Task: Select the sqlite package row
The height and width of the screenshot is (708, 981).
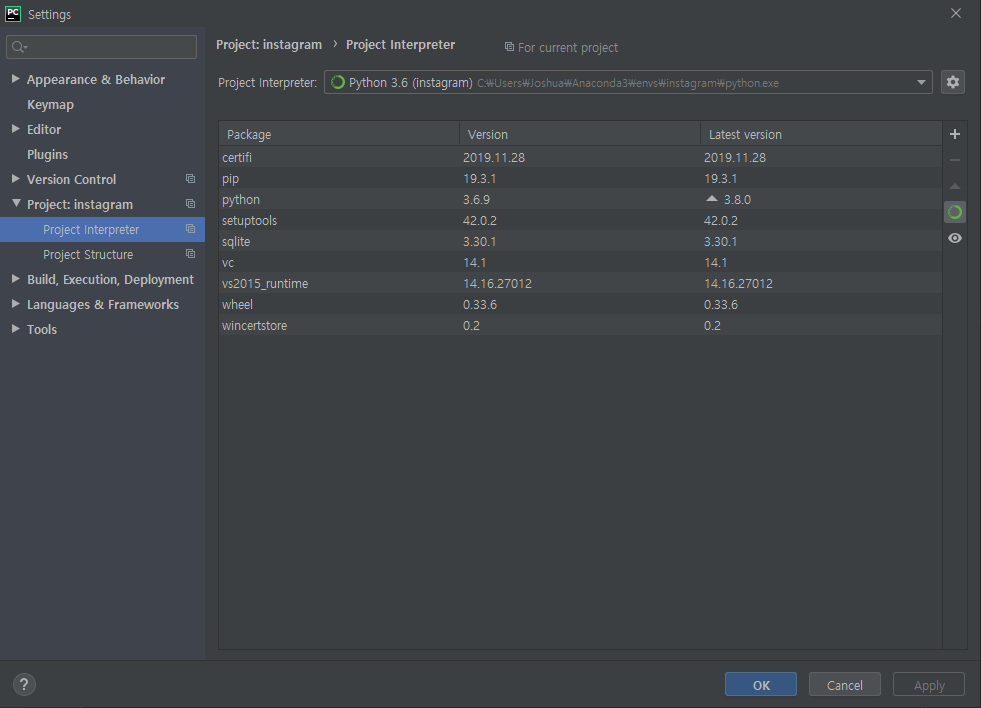Action: pyautogui.click(x=580, y=241)
